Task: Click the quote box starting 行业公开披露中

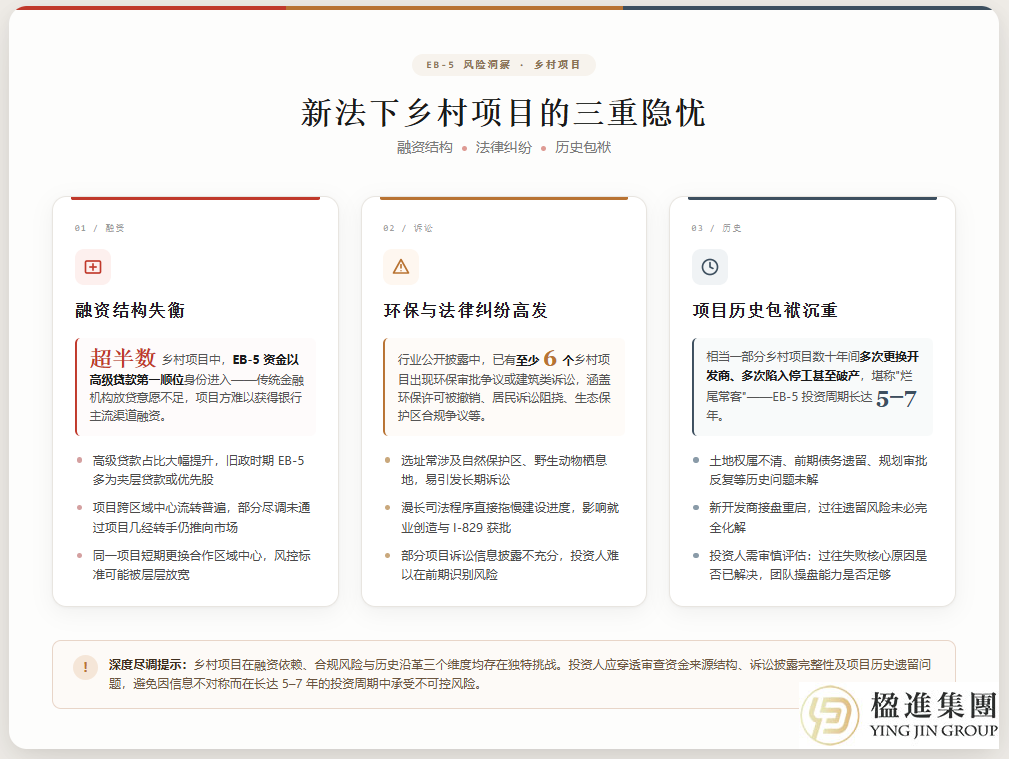Action: point(504,387)
